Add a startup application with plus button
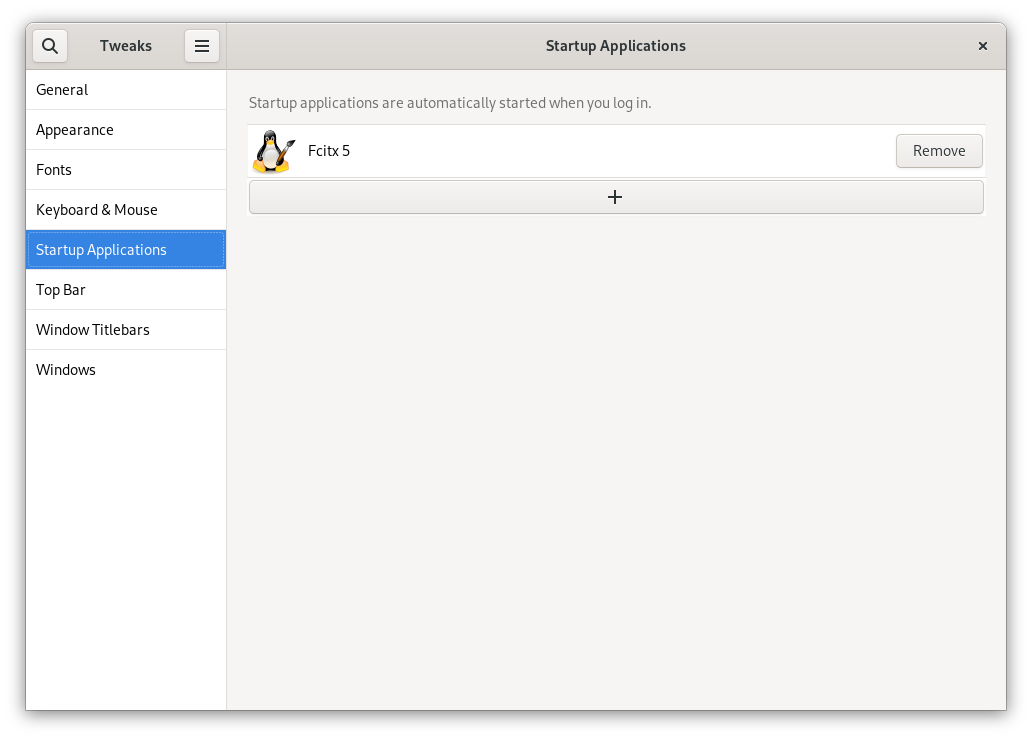Viewport: 1032px width, 739px height. tap(616, 197)
